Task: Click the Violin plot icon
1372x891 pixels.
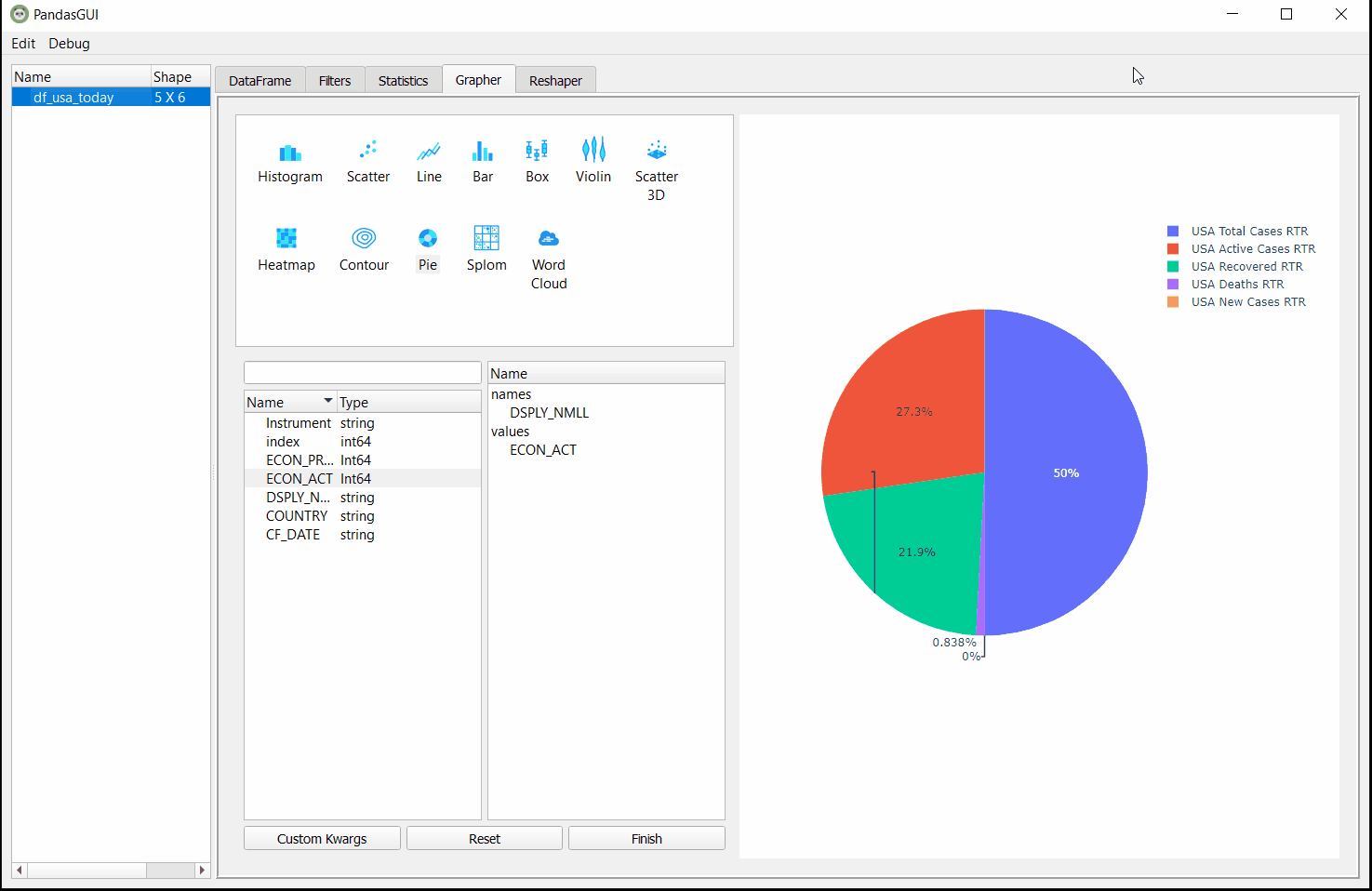Action: [593, 151]
